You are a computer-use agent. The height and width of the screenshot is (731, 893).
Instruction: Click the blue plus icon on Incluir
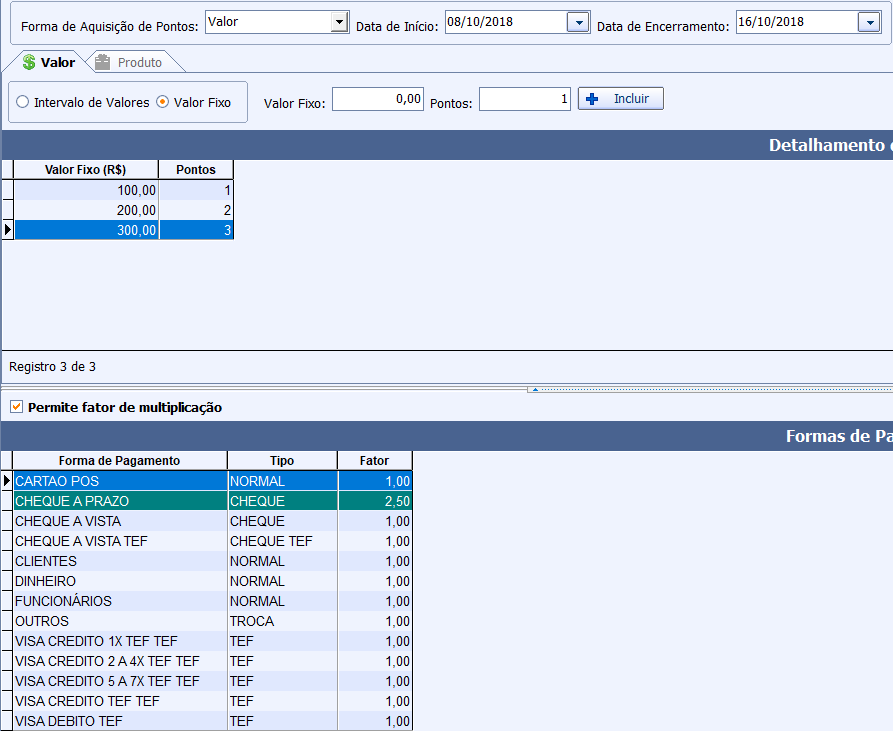[592, 99]
